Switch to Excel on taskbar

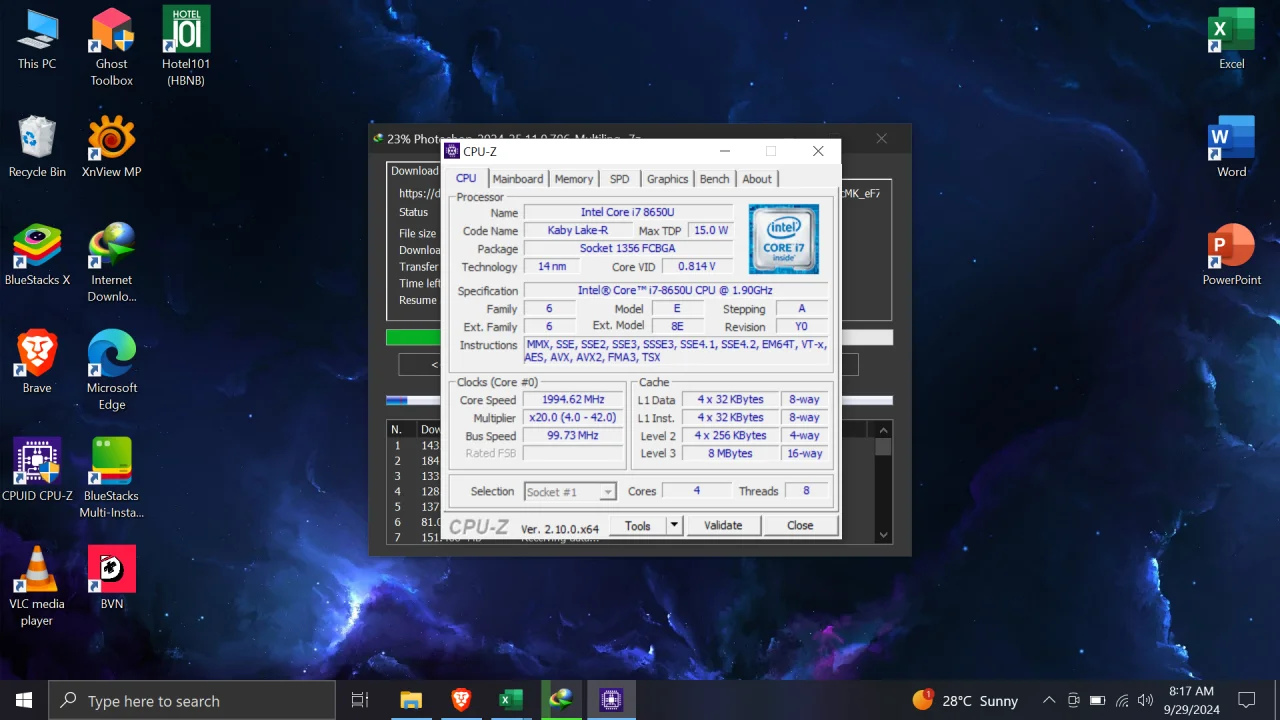pyautogui.click(x=511, y=700)
